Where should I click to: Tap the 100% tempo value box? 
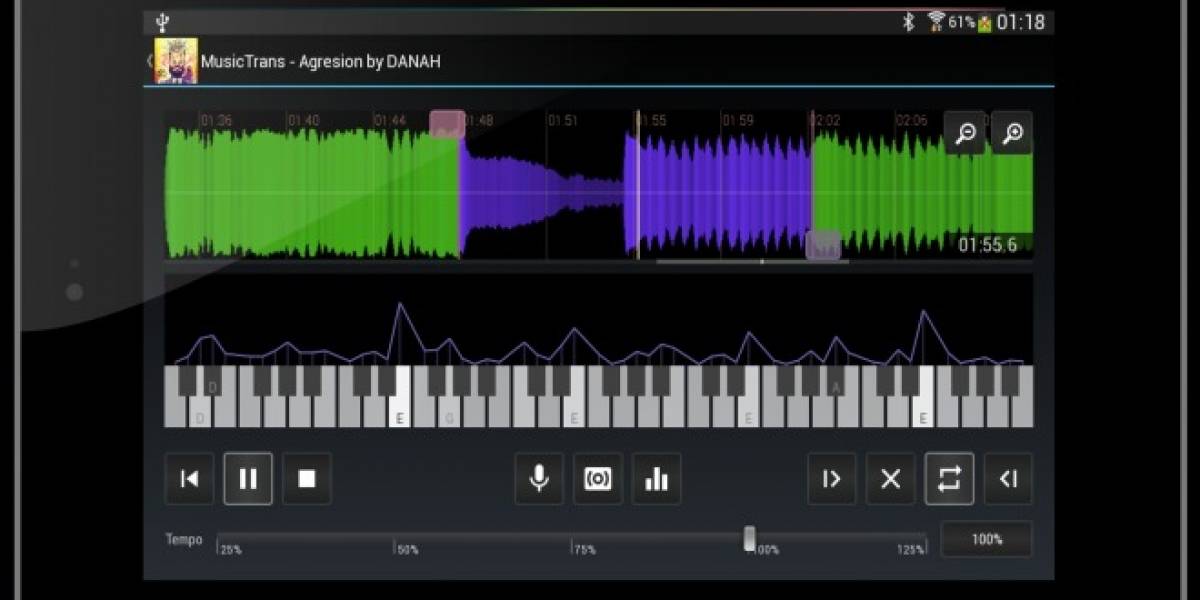pyautogui.click(x=987, y=539)
